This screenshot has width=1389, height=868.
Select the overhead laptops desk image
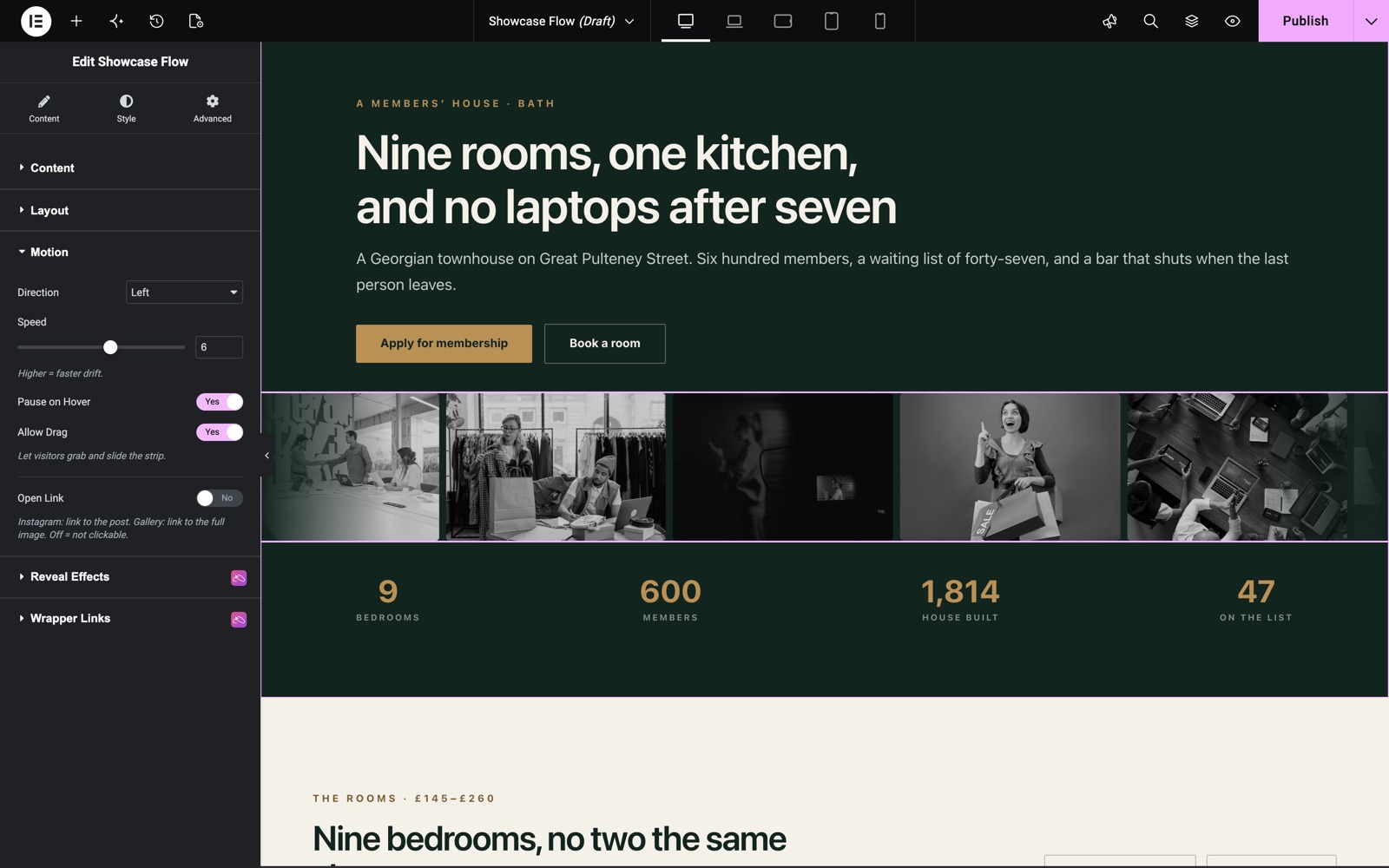[1237, 467]
